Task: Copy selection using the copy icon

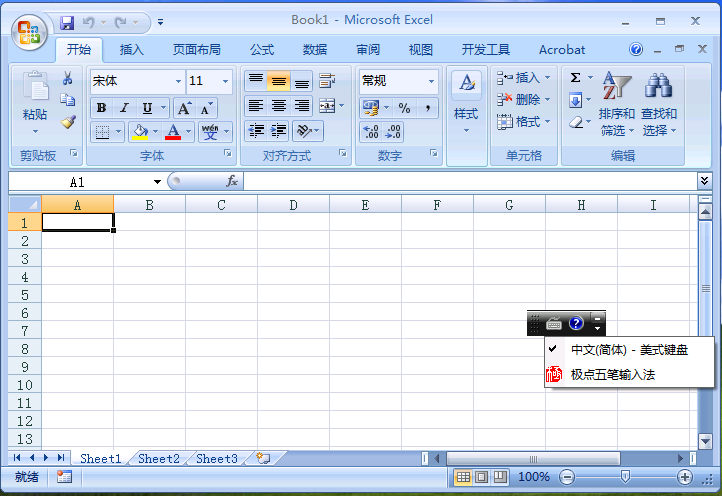Action: click(x=68, y=99)
